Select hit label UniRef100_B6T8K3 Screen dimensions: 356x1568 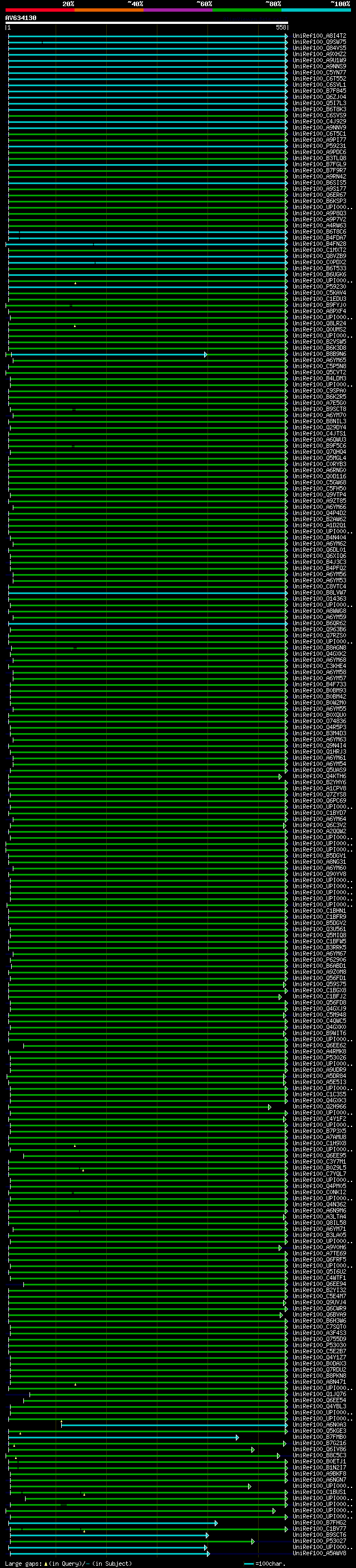coord(319,109)
